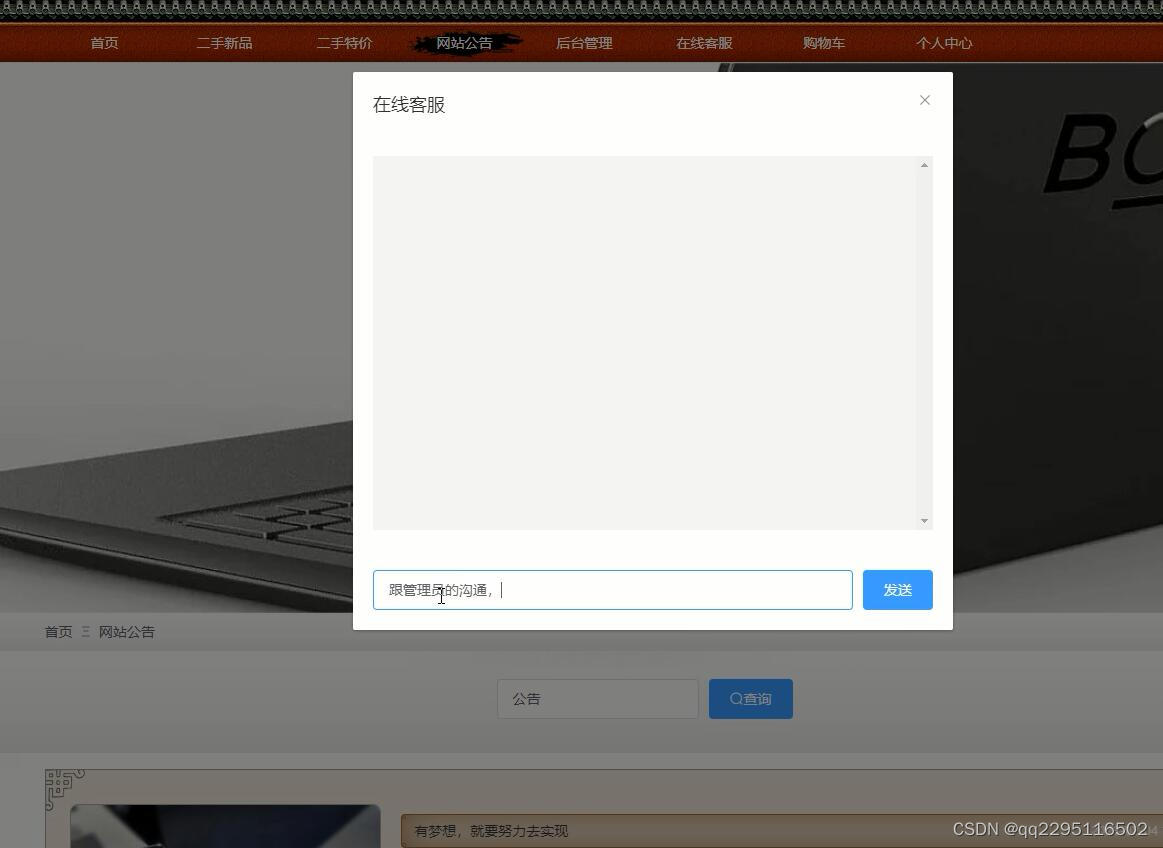This screenshot has height=848, width=1163.
Task: Switch to the 二手特价 tab
Action: click(344, 42)
